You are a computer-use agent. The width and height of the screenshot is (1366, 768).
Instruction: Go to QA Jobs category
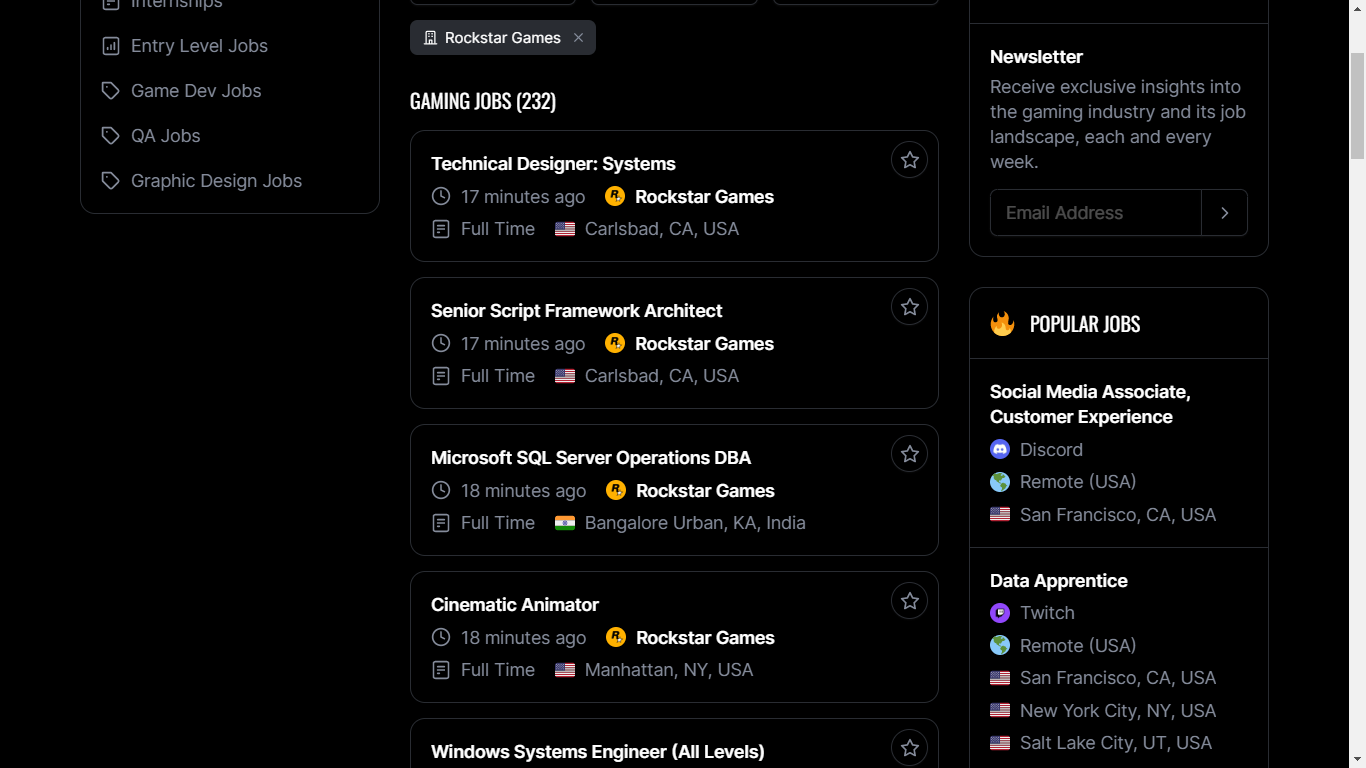(x=166, y=136)
